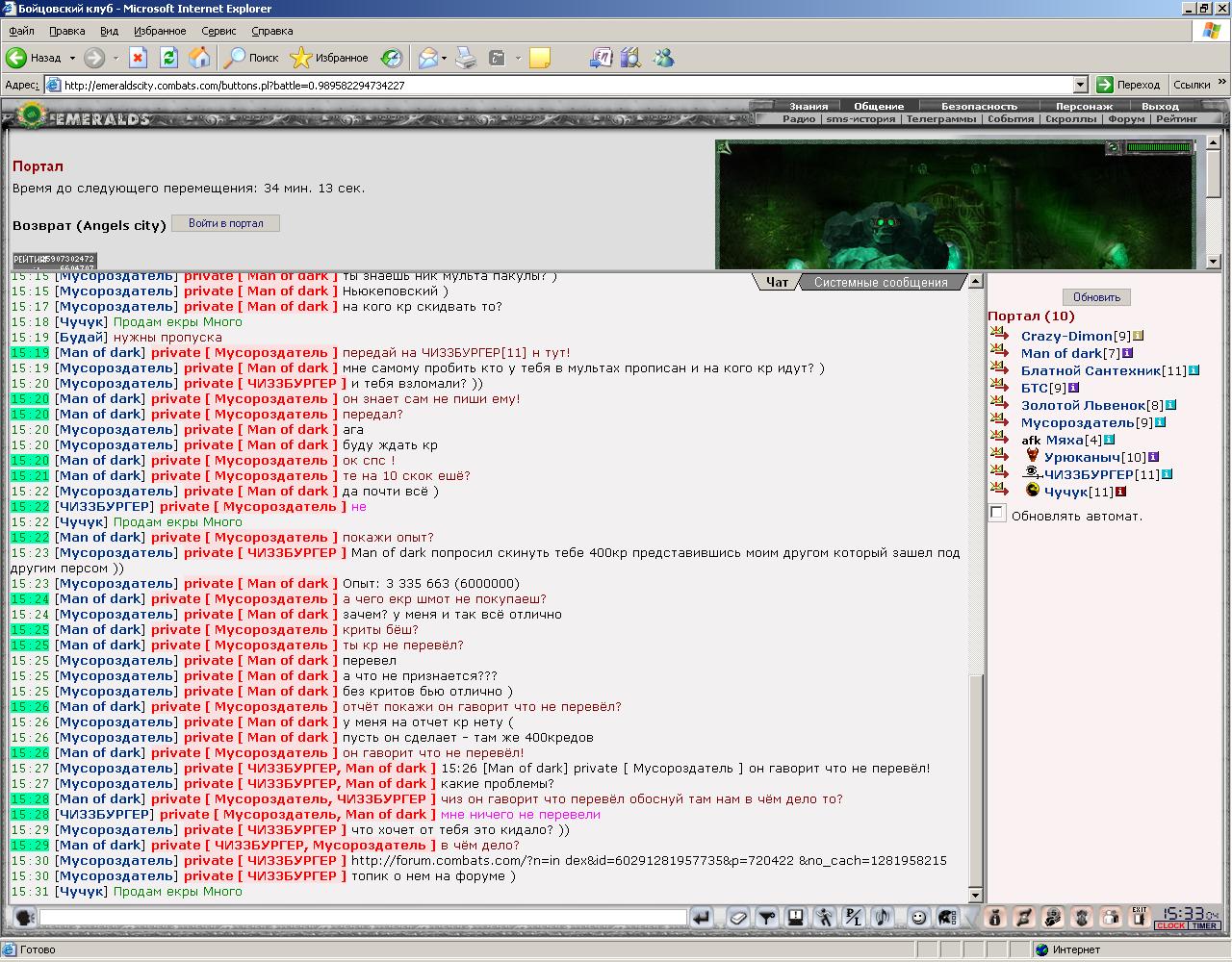The height and width of the screenshot is (962, 1232).
Task: Switch to the Системные сообщения tab
Action: (881, 282)
